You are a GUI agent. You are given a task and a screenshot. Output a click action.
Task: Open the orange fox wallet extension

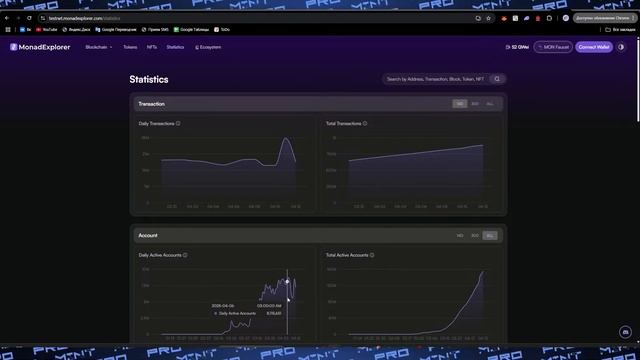pos(504,18)
